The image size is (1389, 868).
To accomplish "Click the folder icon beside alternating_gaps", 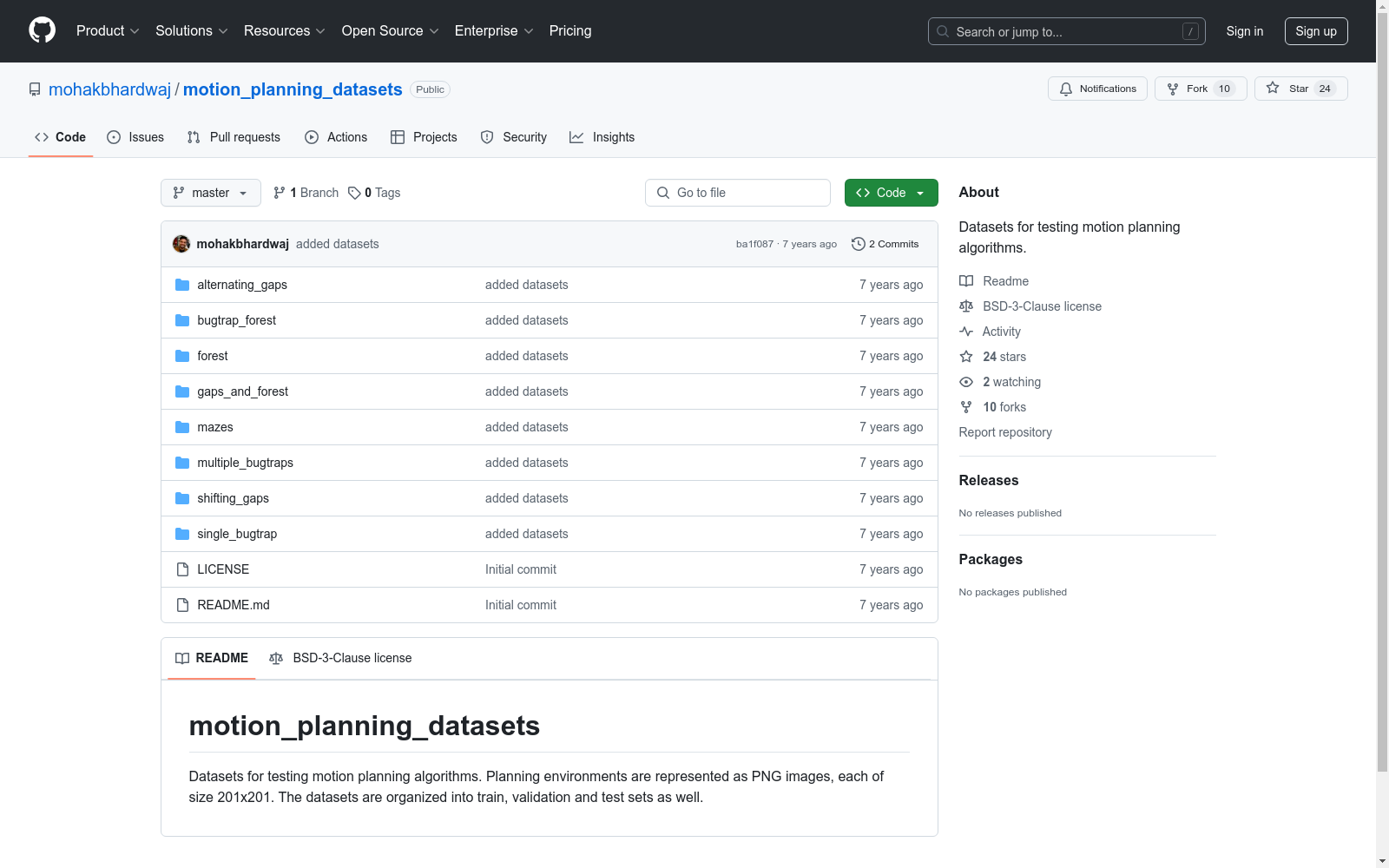I will coord(182,285).
